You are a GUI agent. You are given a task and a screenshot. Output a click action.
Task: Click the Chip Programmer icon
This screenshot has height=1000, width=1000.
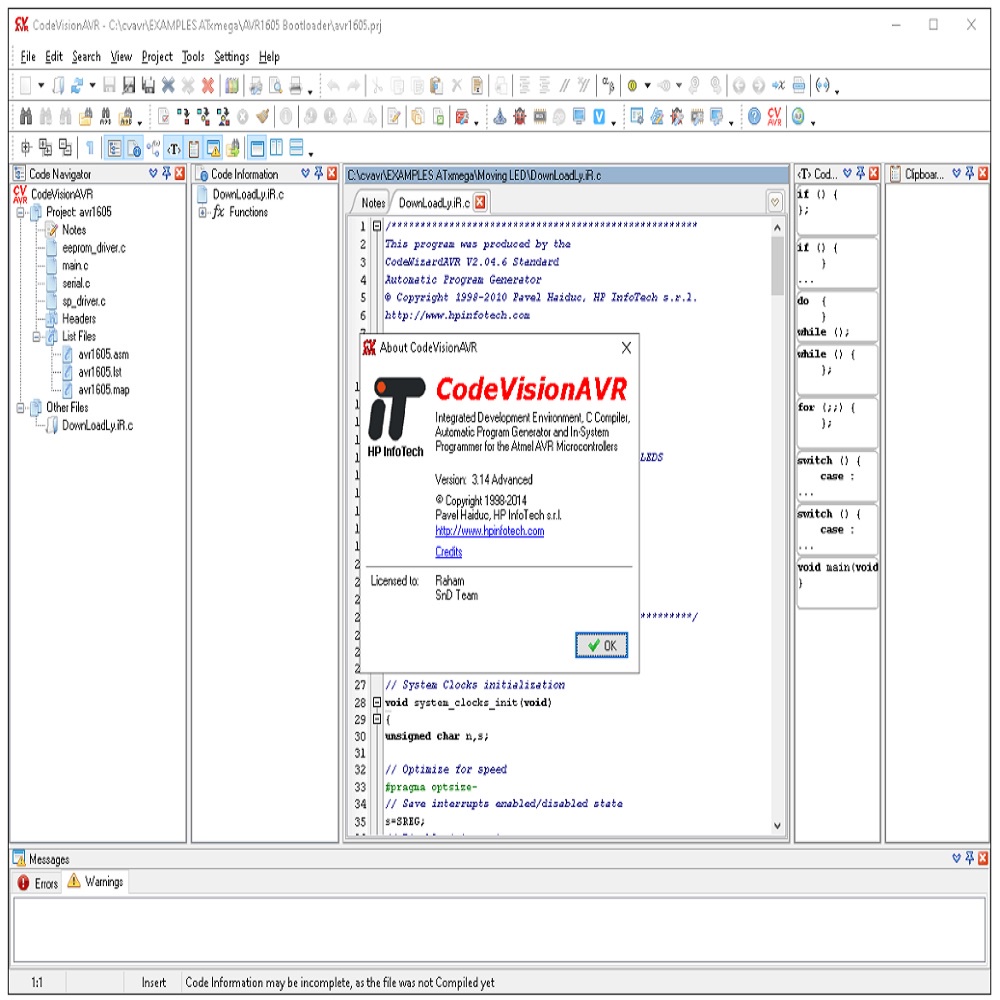tap(540, 116)
